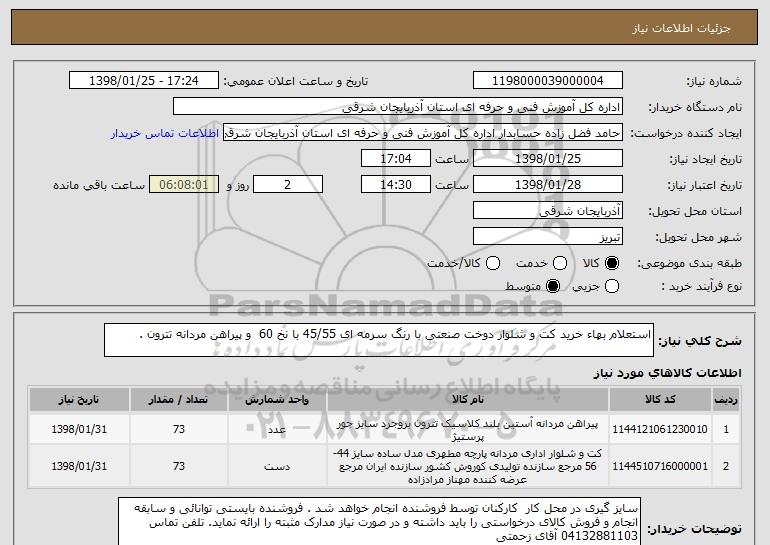
Task: Click the creation date field 1398/01/25
Action: pos(548,159)
